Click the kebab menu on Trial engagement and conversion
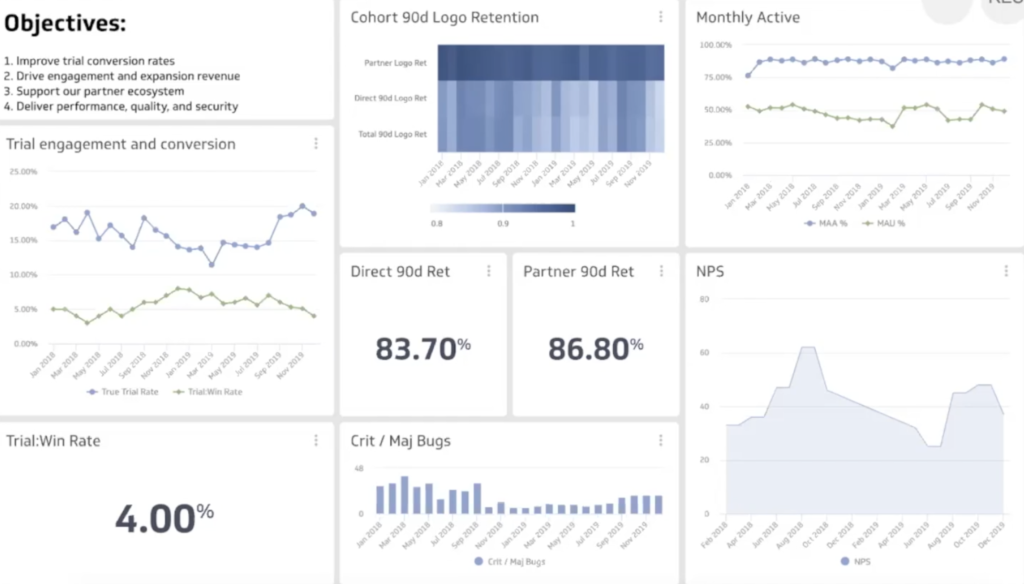 click(x=316, y=144)
